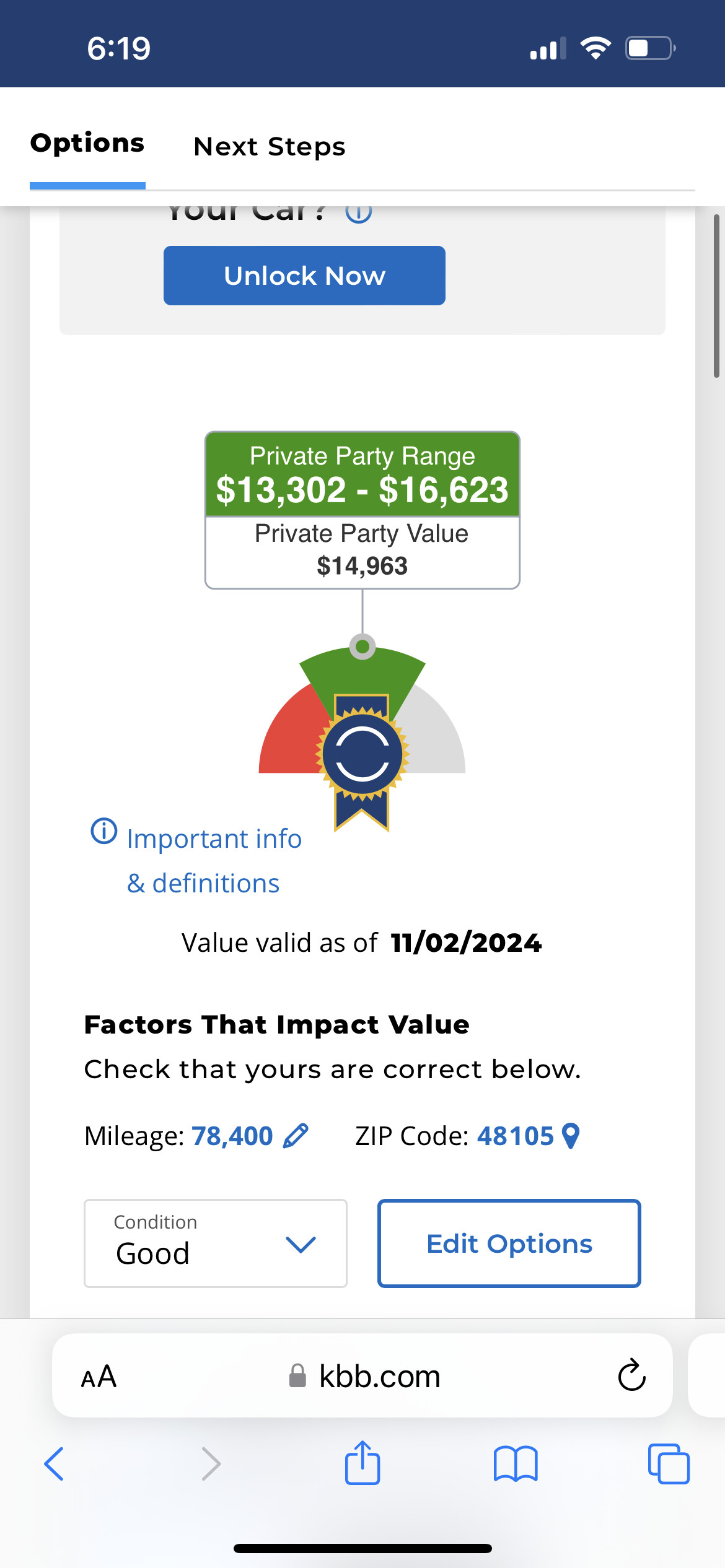Open the Safari share sheet
Image resolution: width=725 pixels, height=1568 pixels.
[362, 1463]
